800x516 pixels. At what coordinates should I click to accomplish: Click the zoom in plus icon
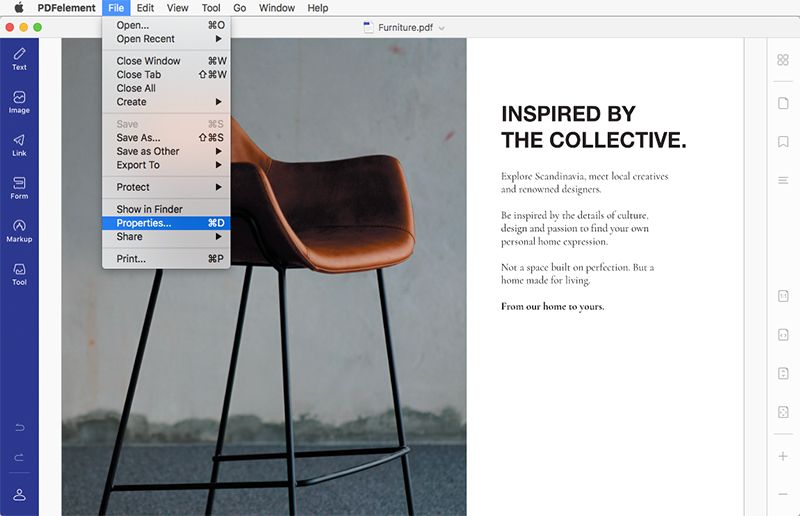[783, 456]
